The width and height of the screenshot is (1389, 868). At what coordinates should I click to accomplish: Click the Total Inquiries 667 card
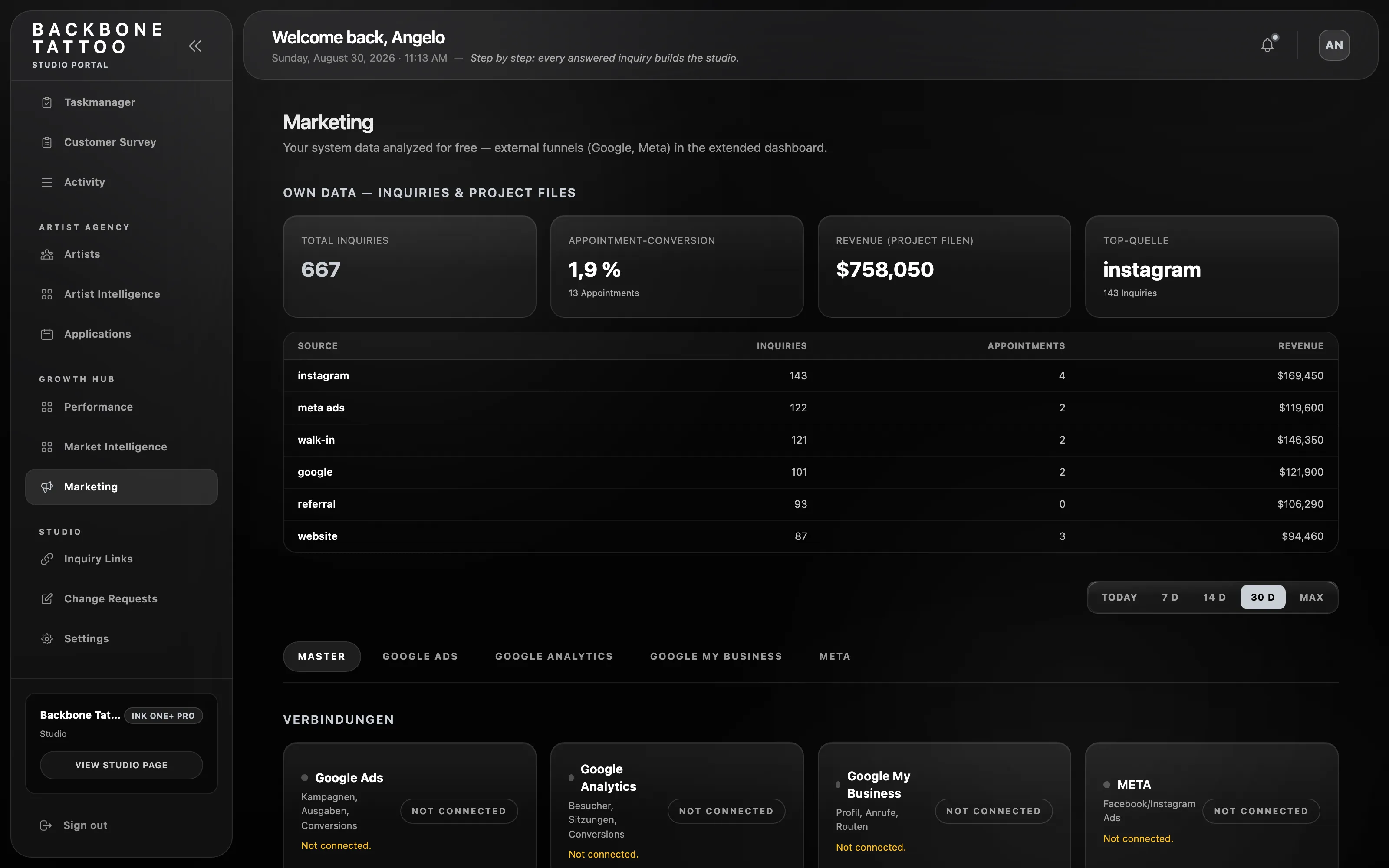coord(409,266)
